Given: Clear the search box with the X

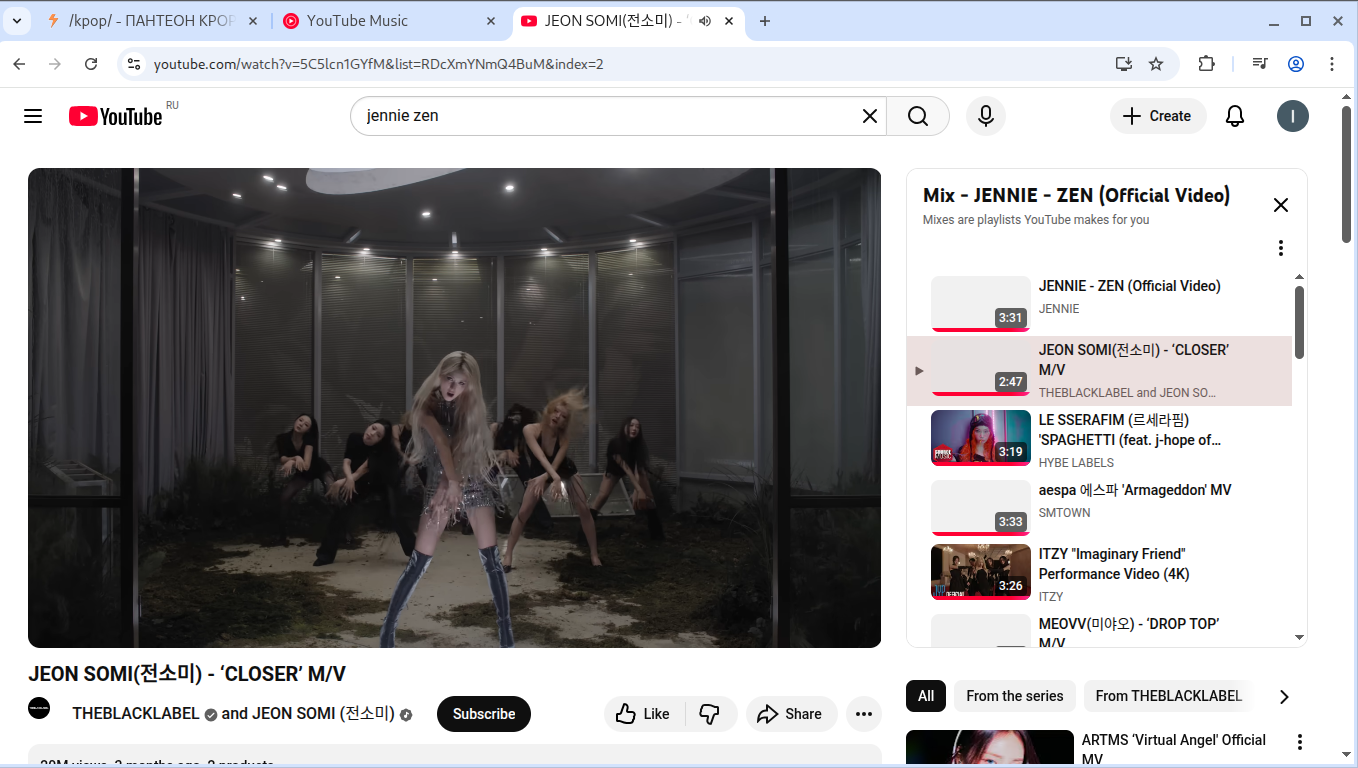Looking at the screenshot, I should pos(870,116).
